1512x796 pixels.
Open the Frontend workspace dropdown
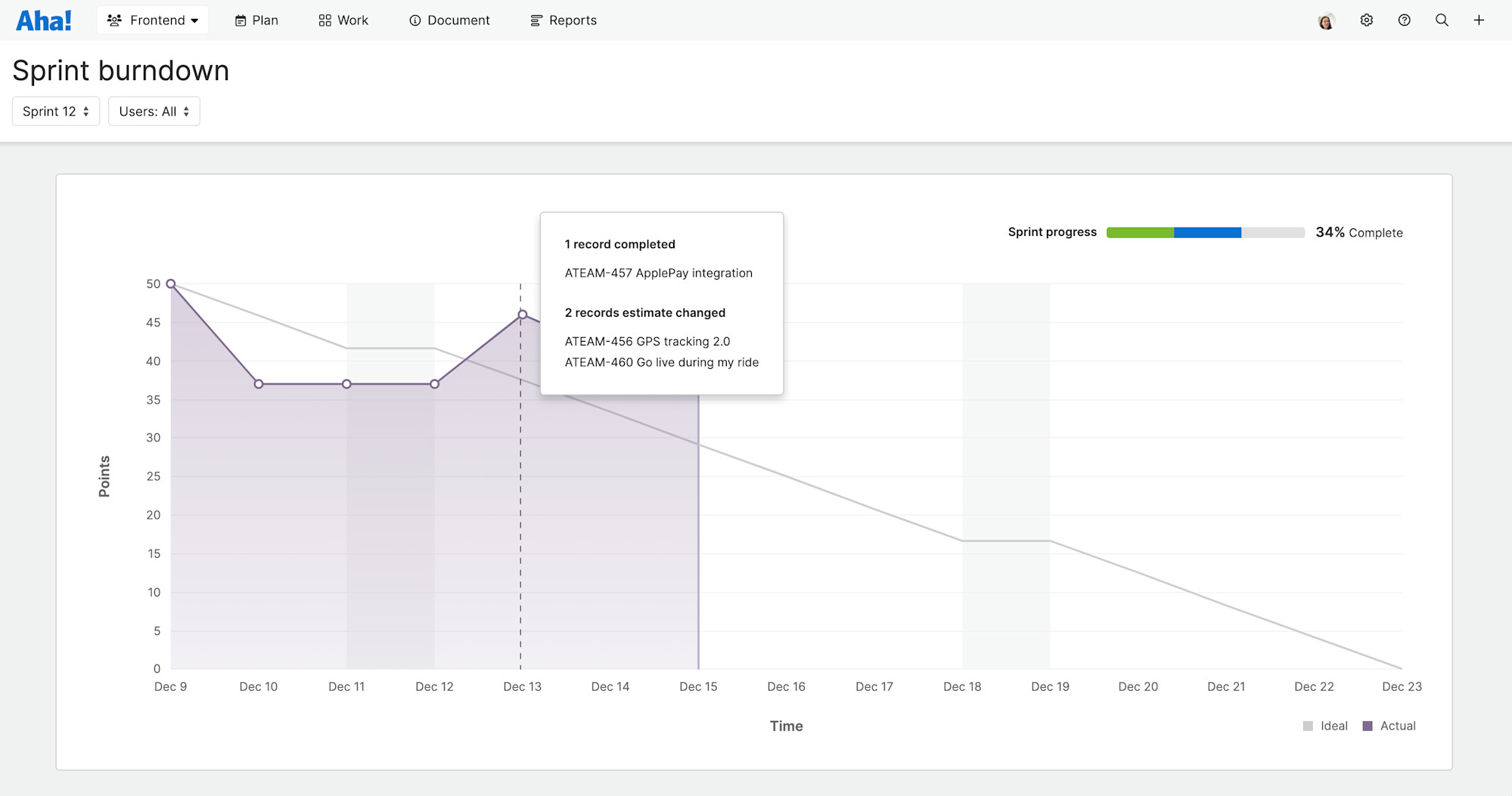tap(152, 20)
